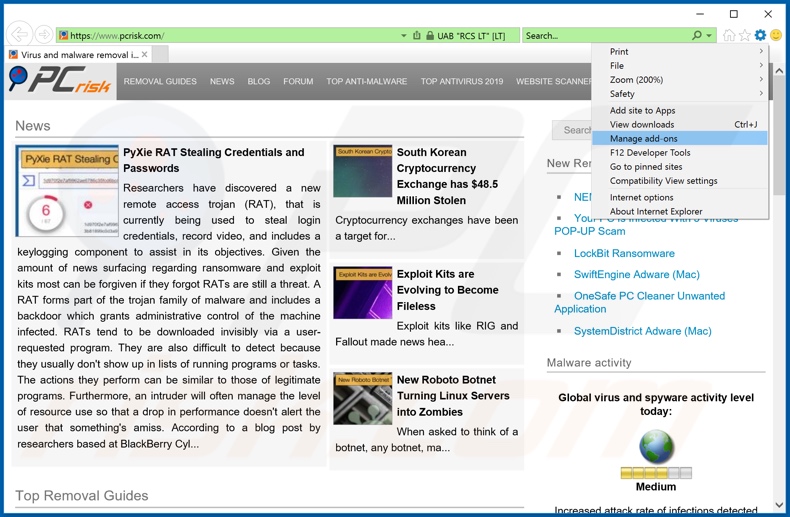The height and width of the screenshot is (517, 790).
Task: Open the address bar autocomplete dropdown arrow
Action: (x=404, y=36)
